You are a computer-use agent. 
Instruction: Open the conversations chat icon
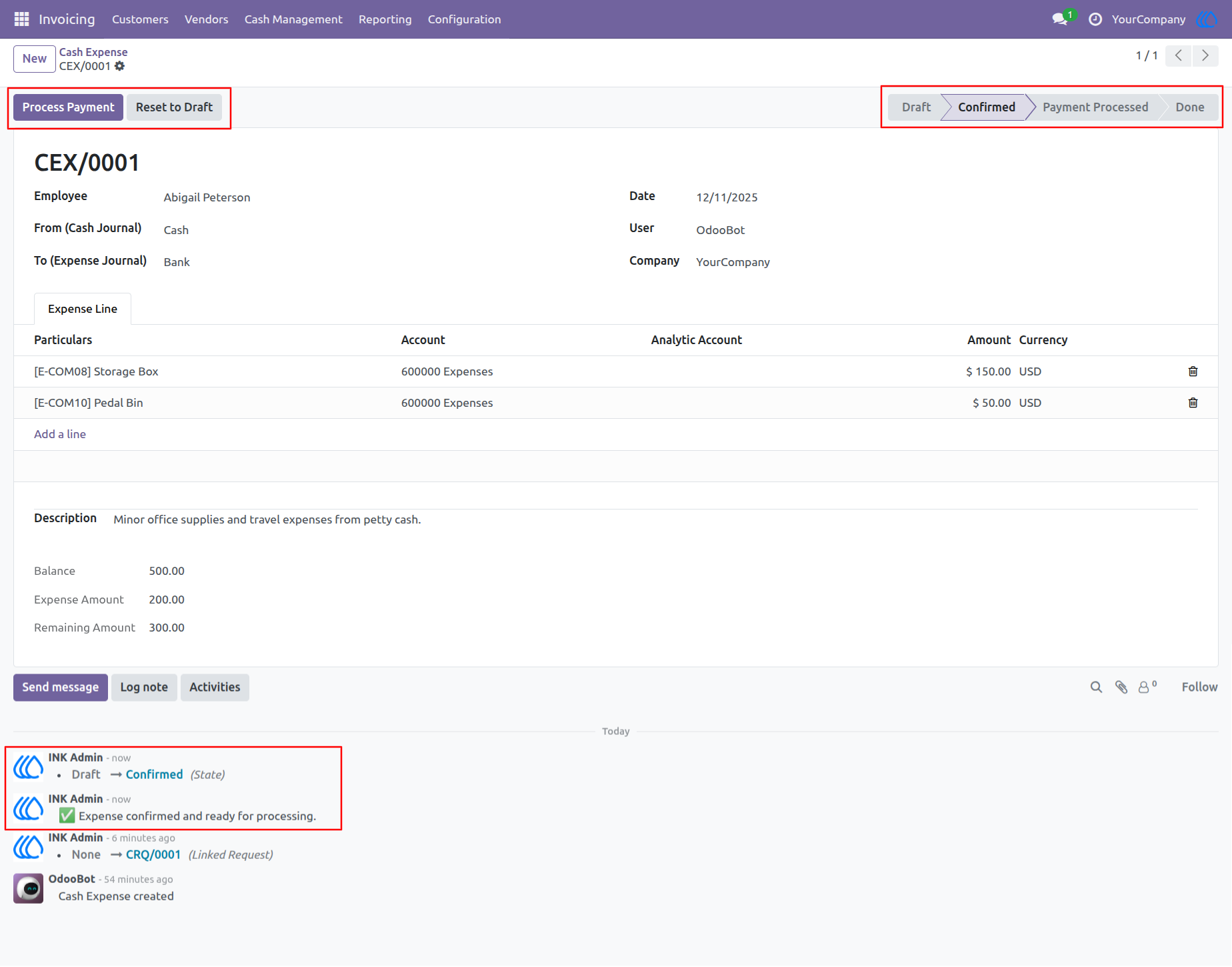pos(1061,19)
